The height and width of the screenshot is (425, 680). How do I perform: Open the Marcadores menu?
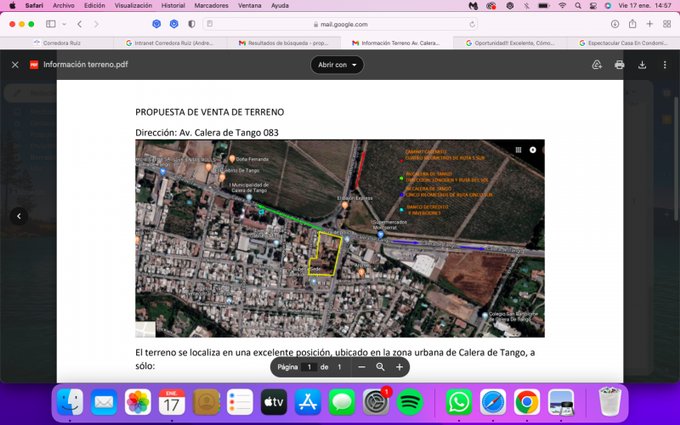pyautogui.click(x=210, y=5)
